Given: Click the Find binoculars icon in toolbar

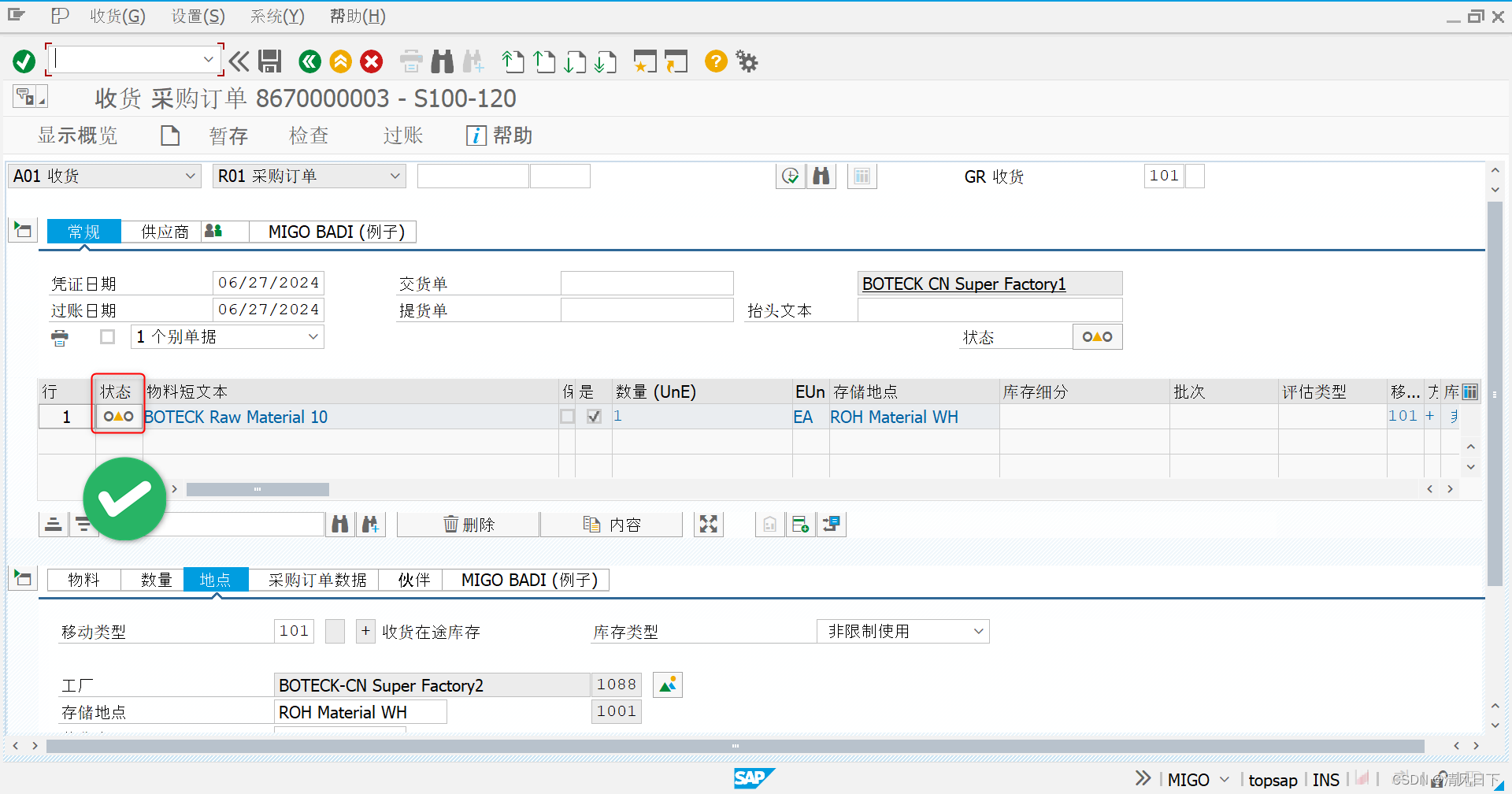Looking at the screenshot, I should coord(443,61).
